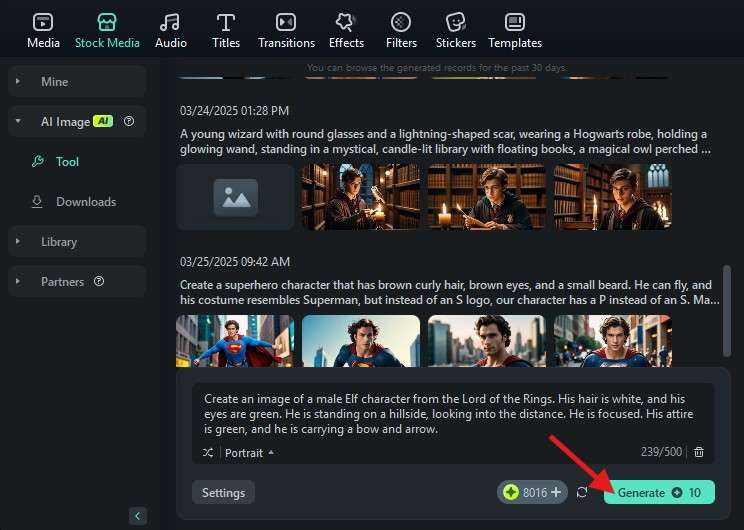Open the Effects tab
The height and width of the screenshot is (530, 744).
(346, 31)
